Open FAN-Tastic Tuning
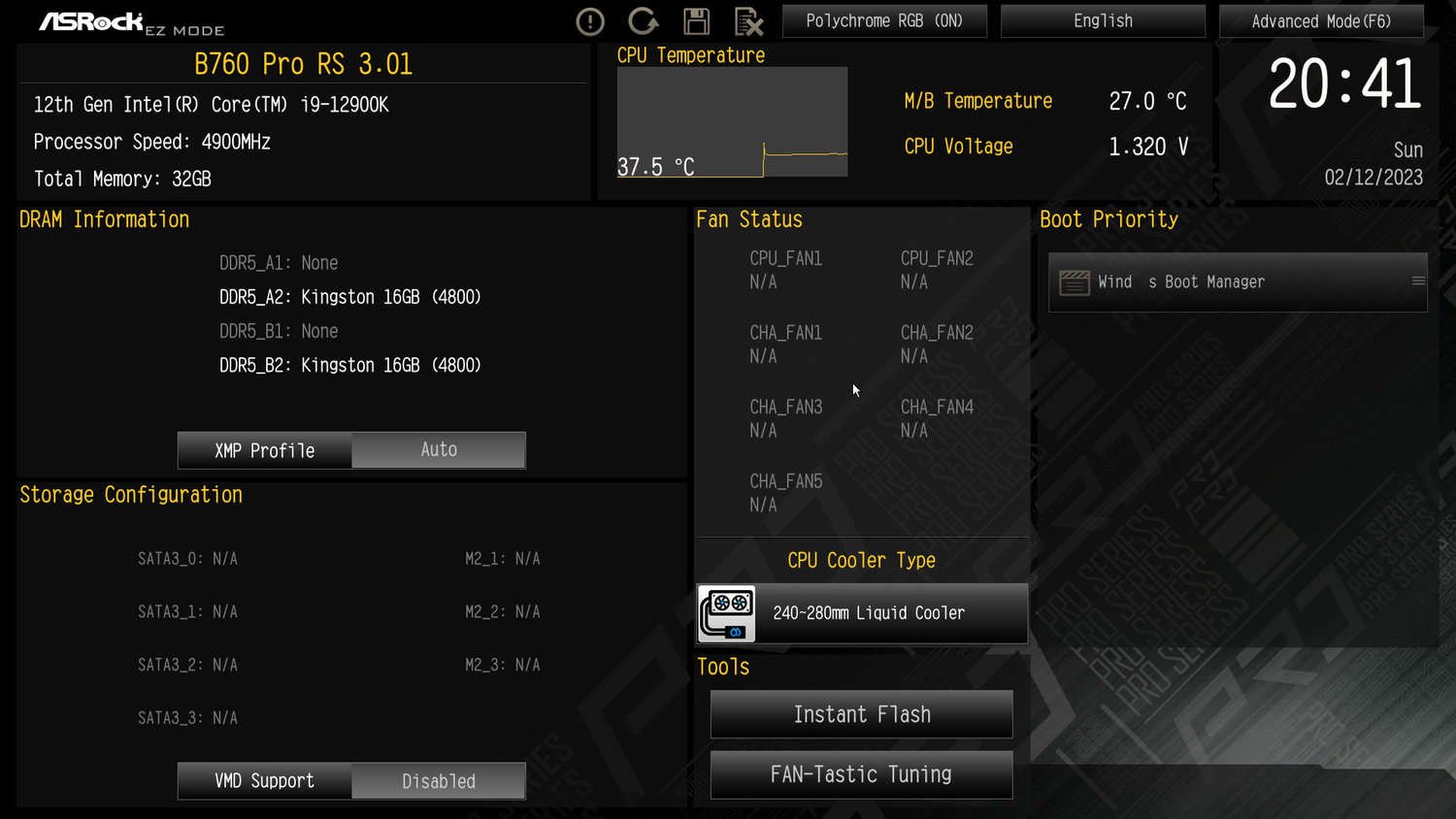This screenshot has height=819, width=1456. tap(862, 774)
